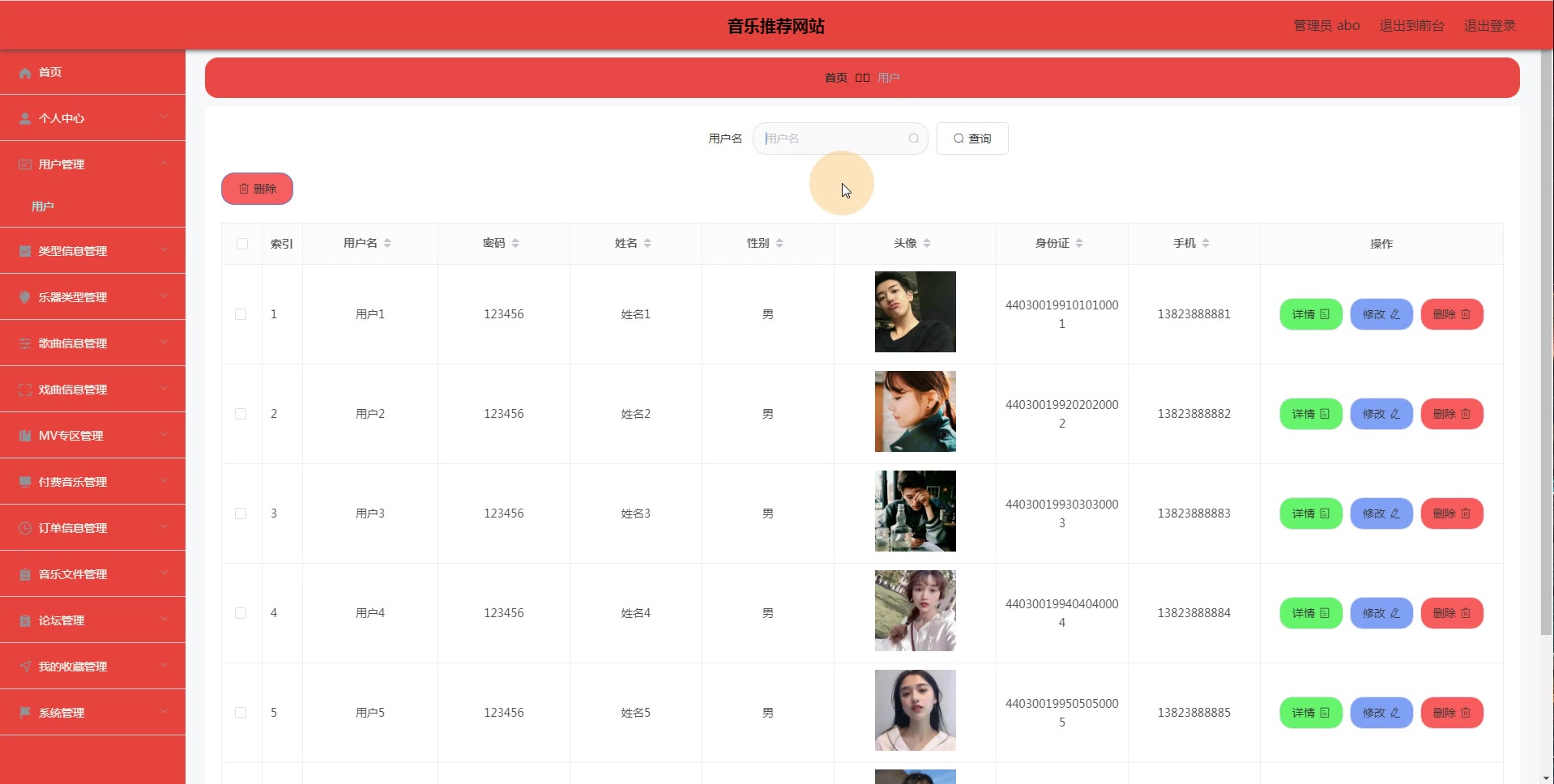Click the 查询 search button

click(972, 138)
